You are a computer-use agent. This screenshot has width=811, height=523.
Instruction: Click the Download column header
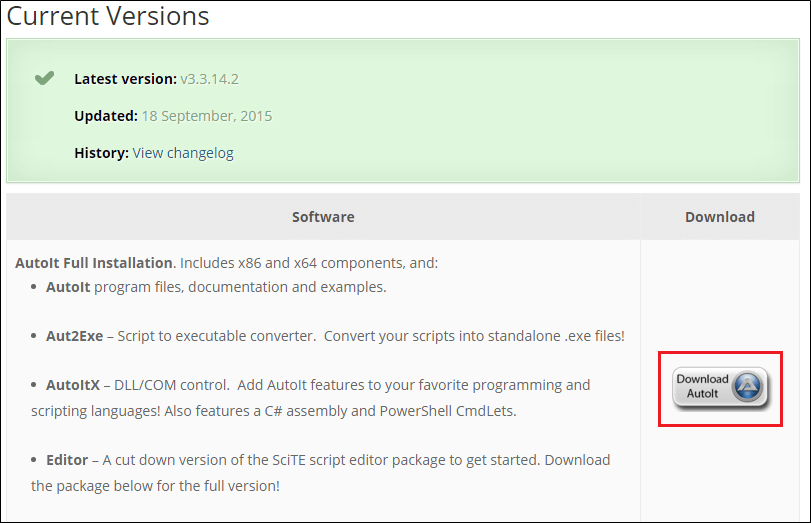(719, 217)
